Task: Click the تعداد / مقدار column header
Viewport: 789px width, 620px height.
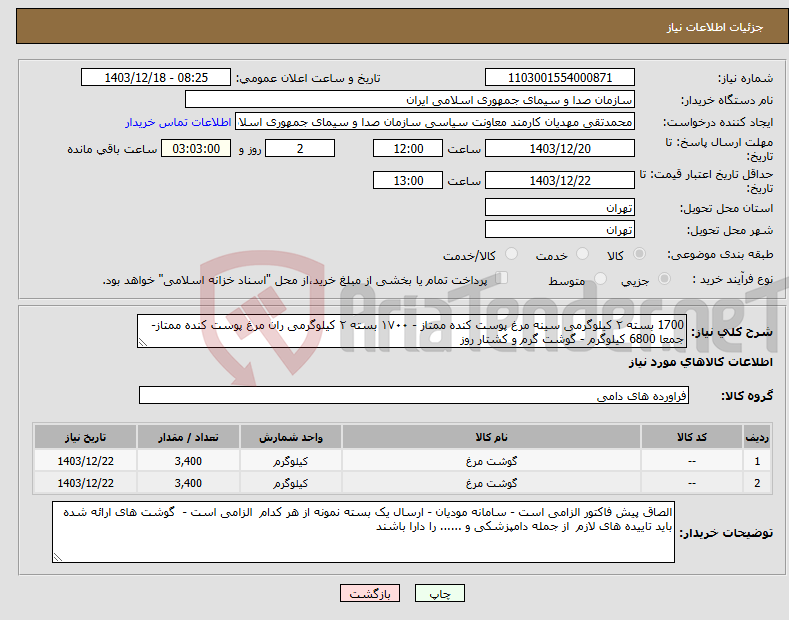Action: [188, 437]
